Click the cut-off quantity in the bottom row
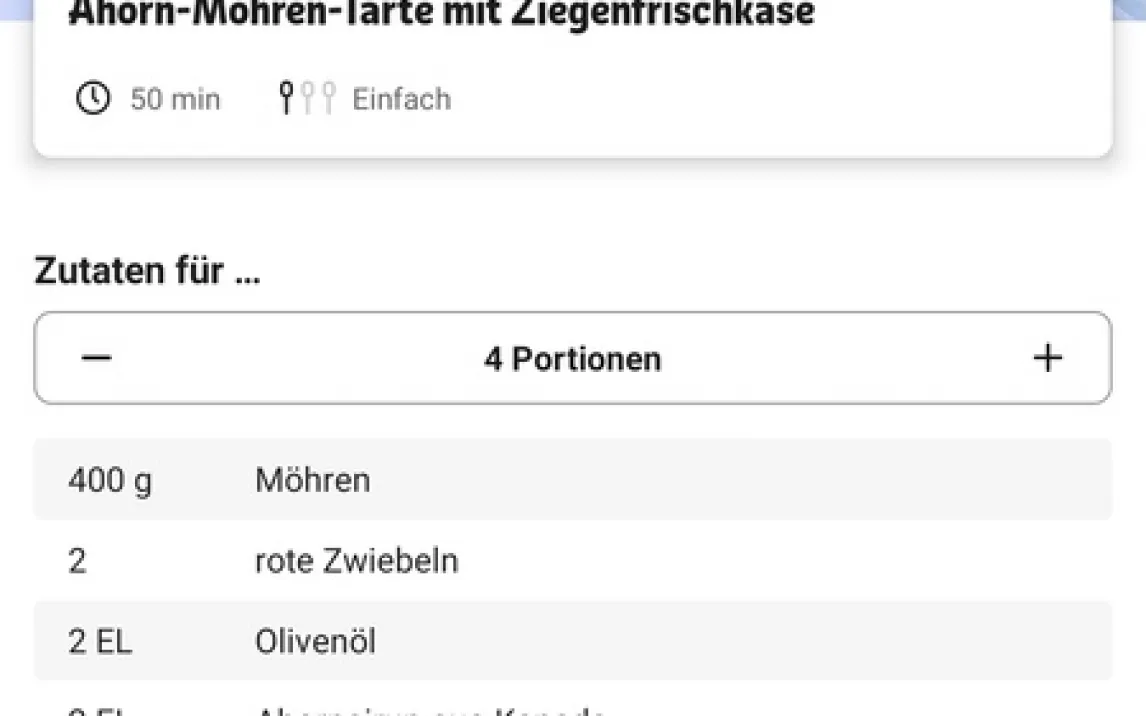The height and width of the screenshot is (716, 1146). point(95,711)
